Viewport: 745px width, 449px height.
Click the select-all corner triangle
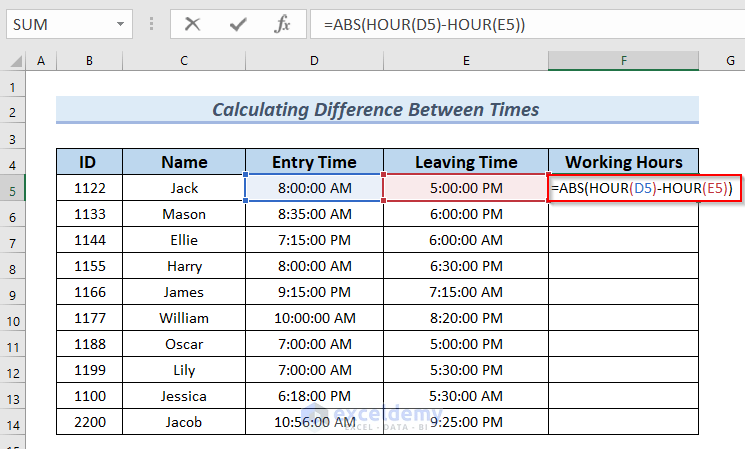(x=15, y=62)
